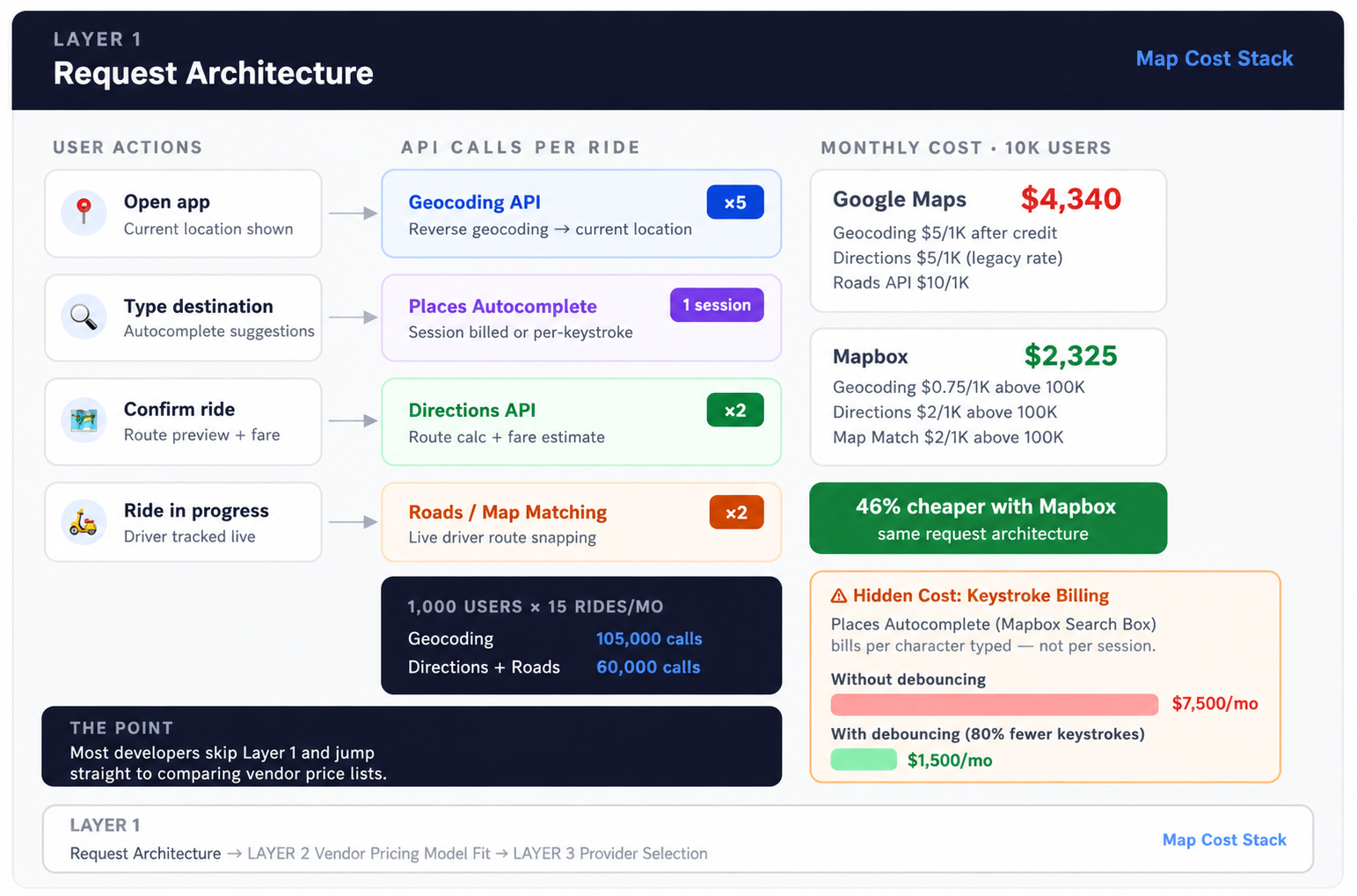Click the same request architecture subtitle
Viewport: 1357px width, 896px height.
(983, 535)
